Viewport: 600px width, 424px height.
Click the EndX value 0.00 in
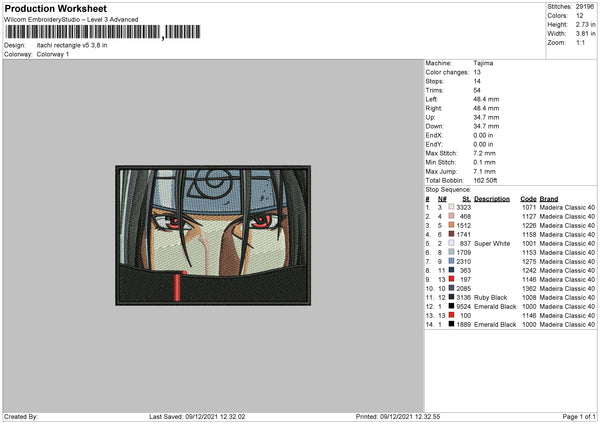coord(483,135)
